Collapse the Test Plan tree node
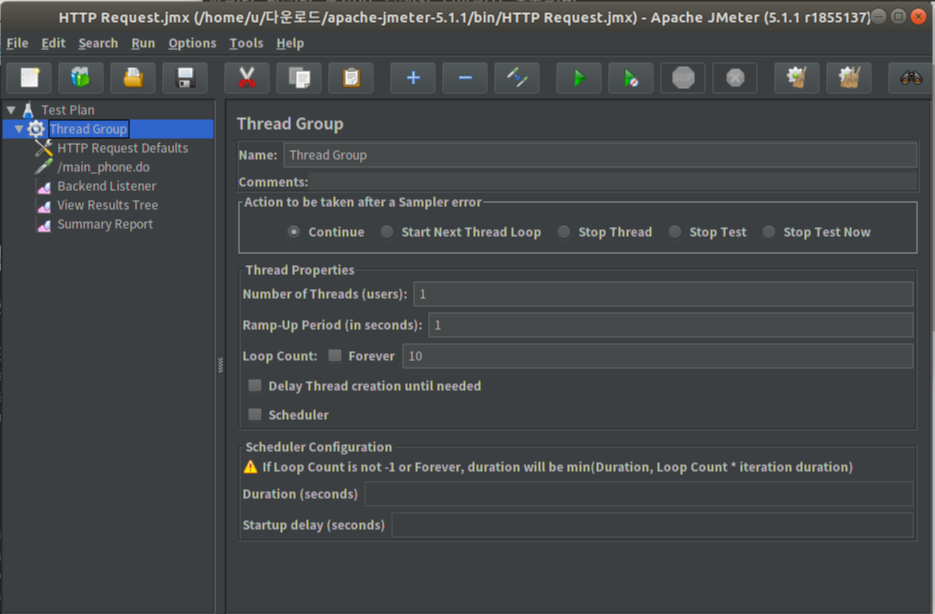This screenshot has height=614, width=935. pos(11,110)
